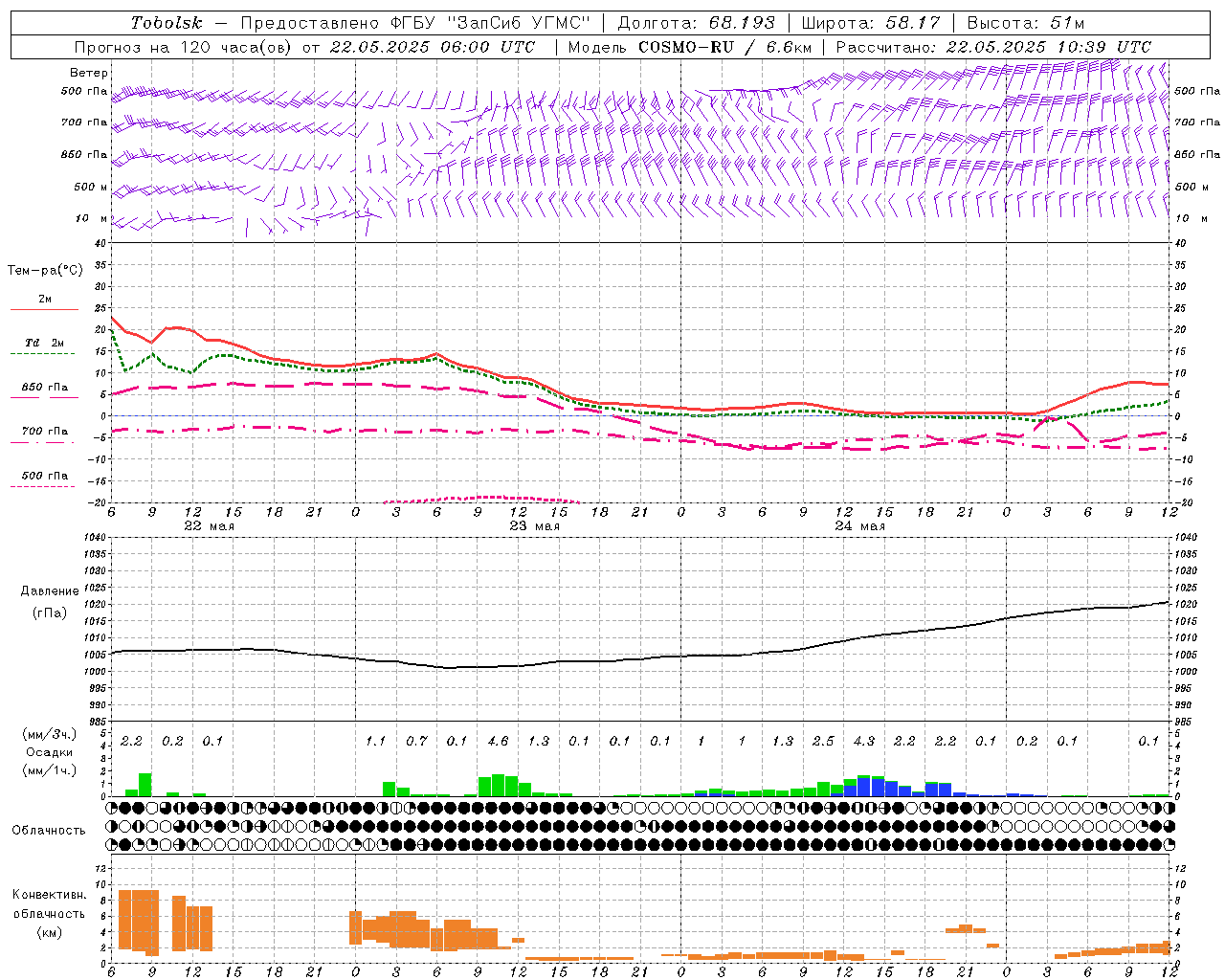This screenshot has height=980, width=1225.
Task: Click the 23 мая date label
Action: [534, 526]
